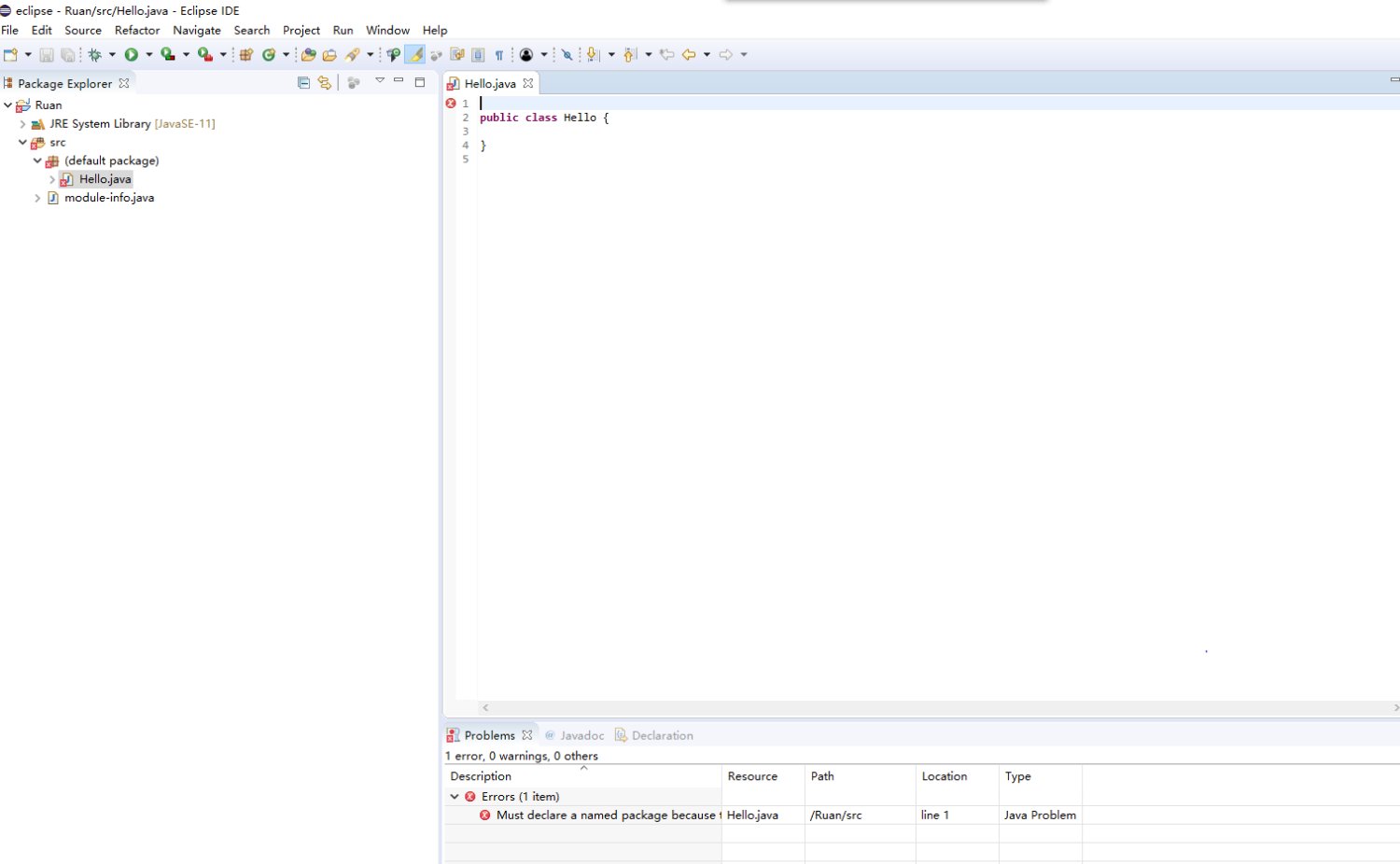Close the Hello.java editor tab
The height and width of the screenshot is (864, 1400).
527,83
